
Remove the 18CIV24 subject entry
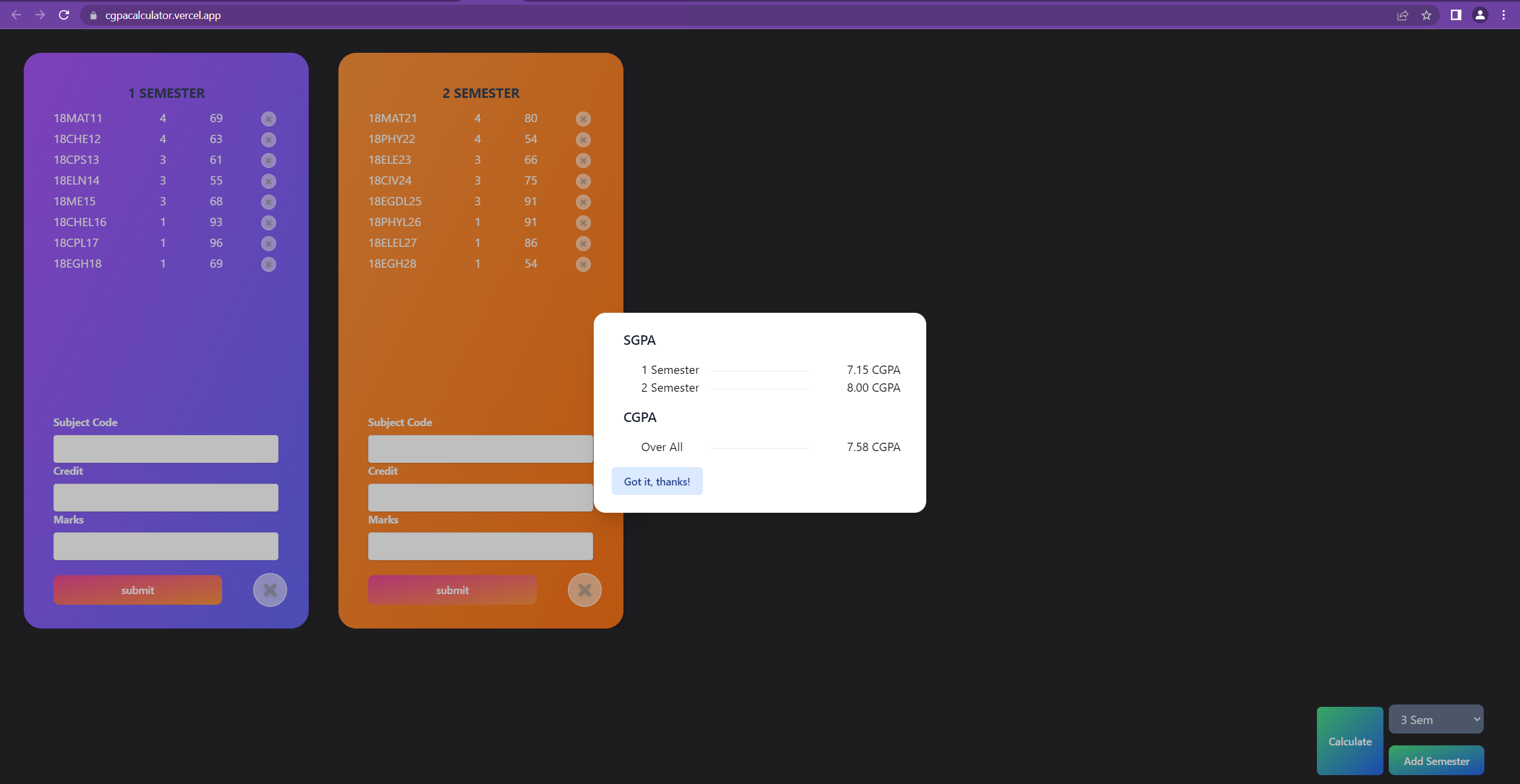pos(583,181)
